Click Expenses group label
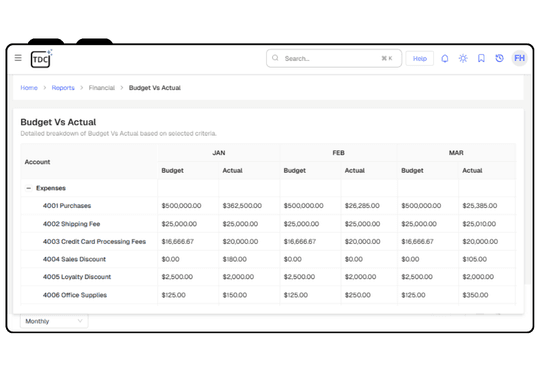Viewport: 540px width, 384px height. coord(51,188)
